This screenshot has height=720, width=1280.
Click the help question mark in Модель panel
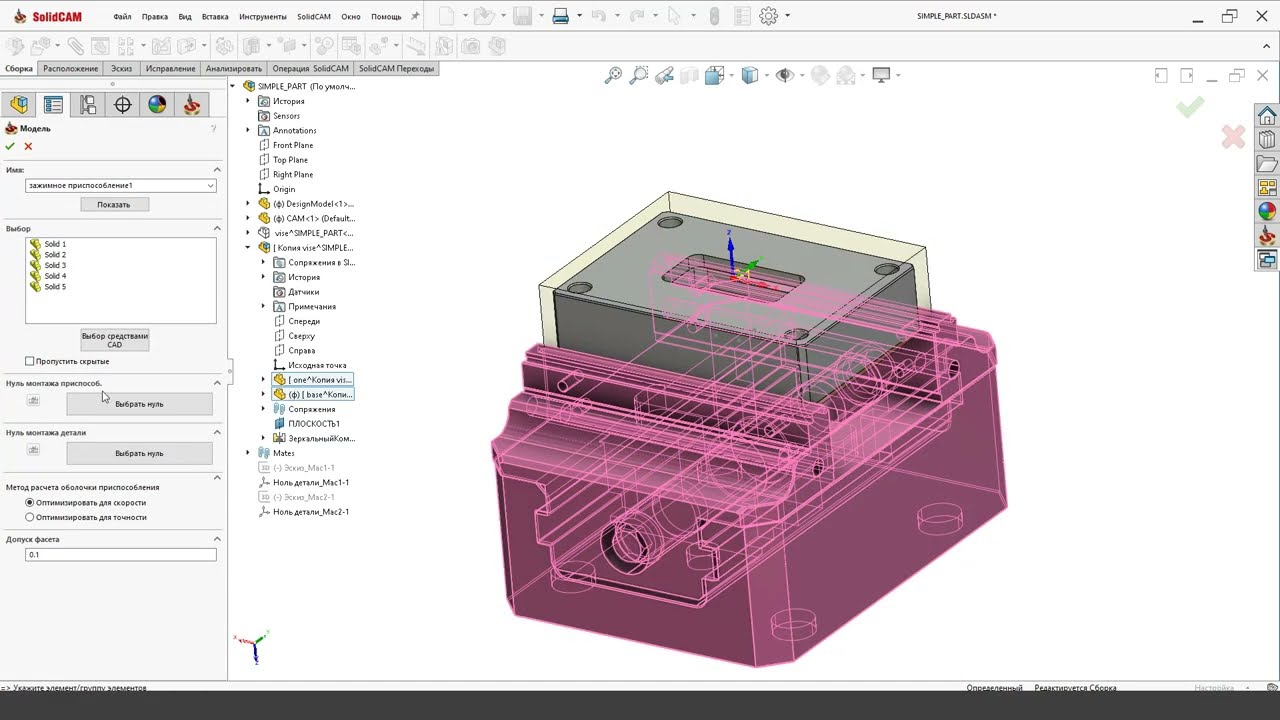pos(213,129)
